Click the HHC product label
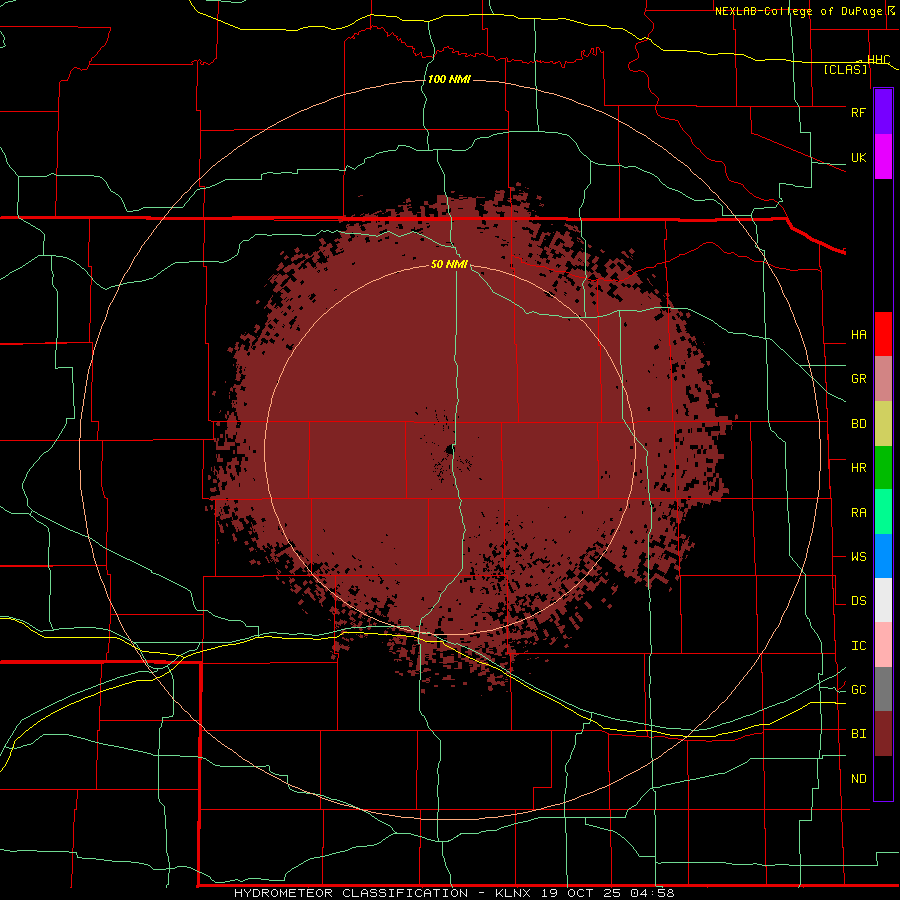 878,60
